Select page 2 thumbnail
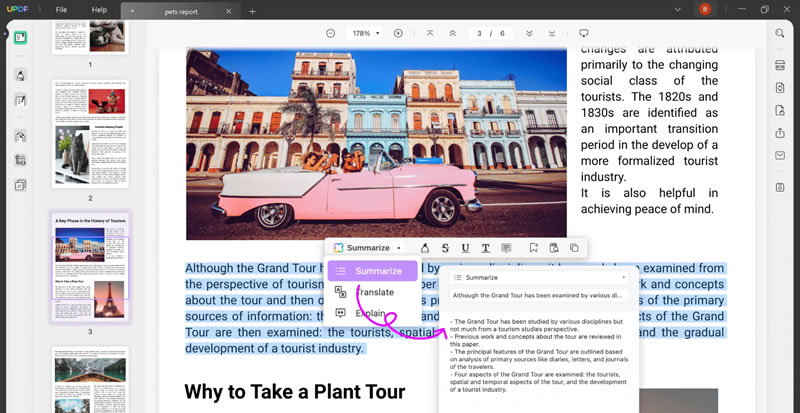800x413 pixels. (90, 134)
